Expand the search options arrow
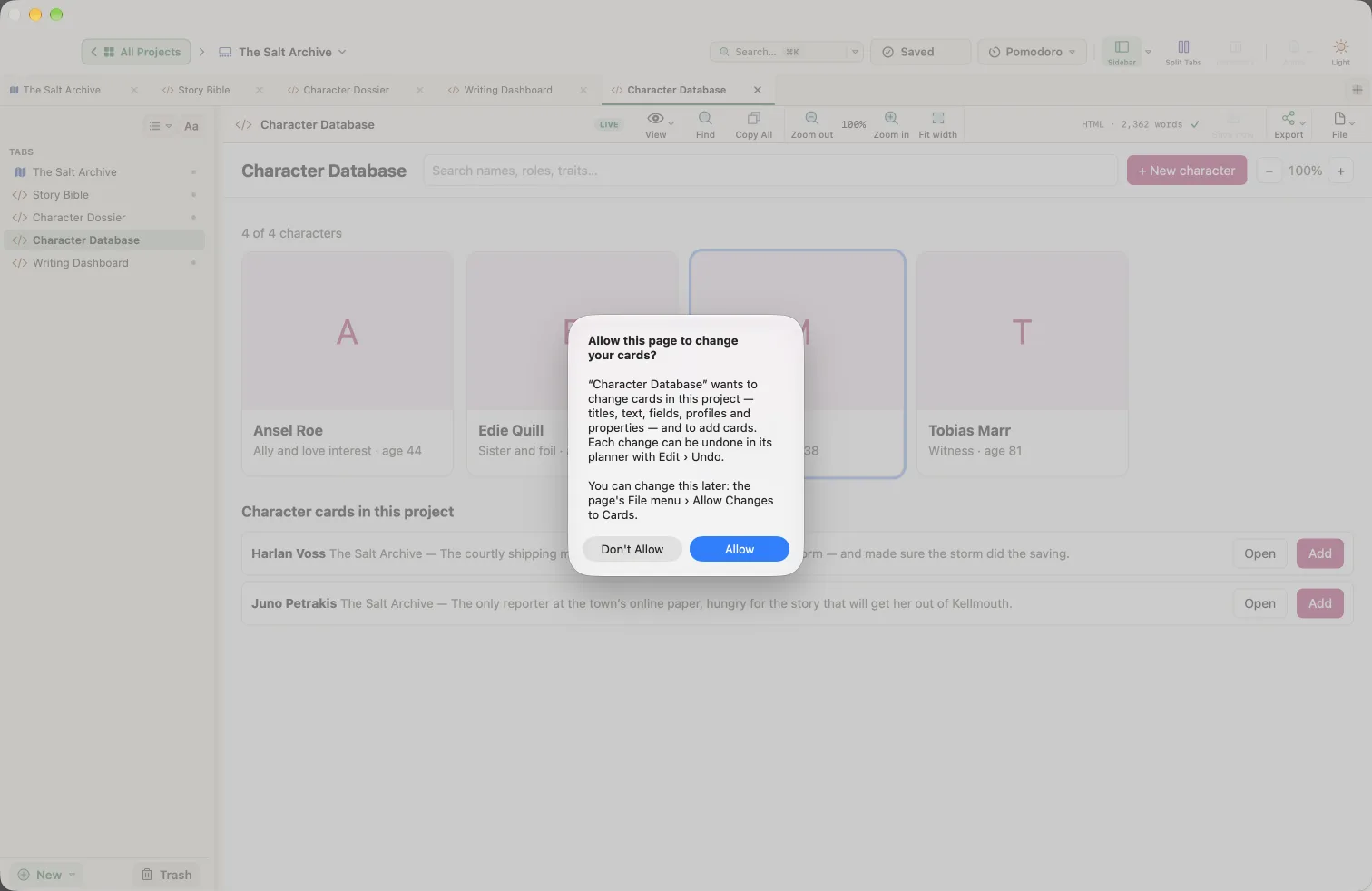The width and height of the screenshot is (1372, 891). 855,52
